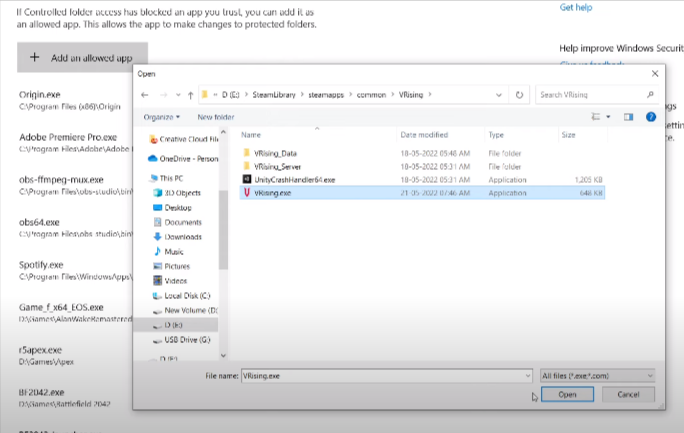The width and height of the screenshot is (684, 433).
Task: Expand the File name dropdown arrow
Action: click(x=527, y=375)
